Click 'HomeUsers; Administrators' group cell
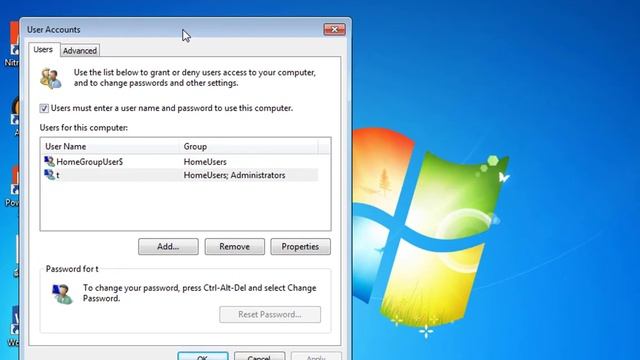The width and height of the screenshot is (640, 360). coord(234,175)
